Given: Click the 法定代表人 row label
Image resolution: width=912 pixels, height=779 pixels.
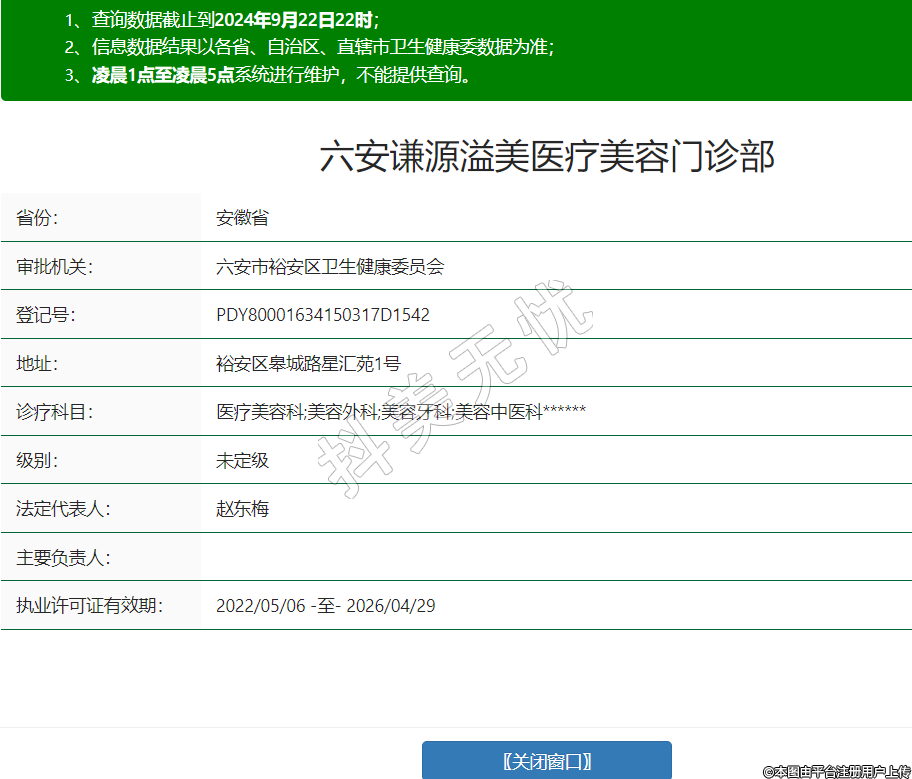Looking at the screenshot, I should 63,509.
